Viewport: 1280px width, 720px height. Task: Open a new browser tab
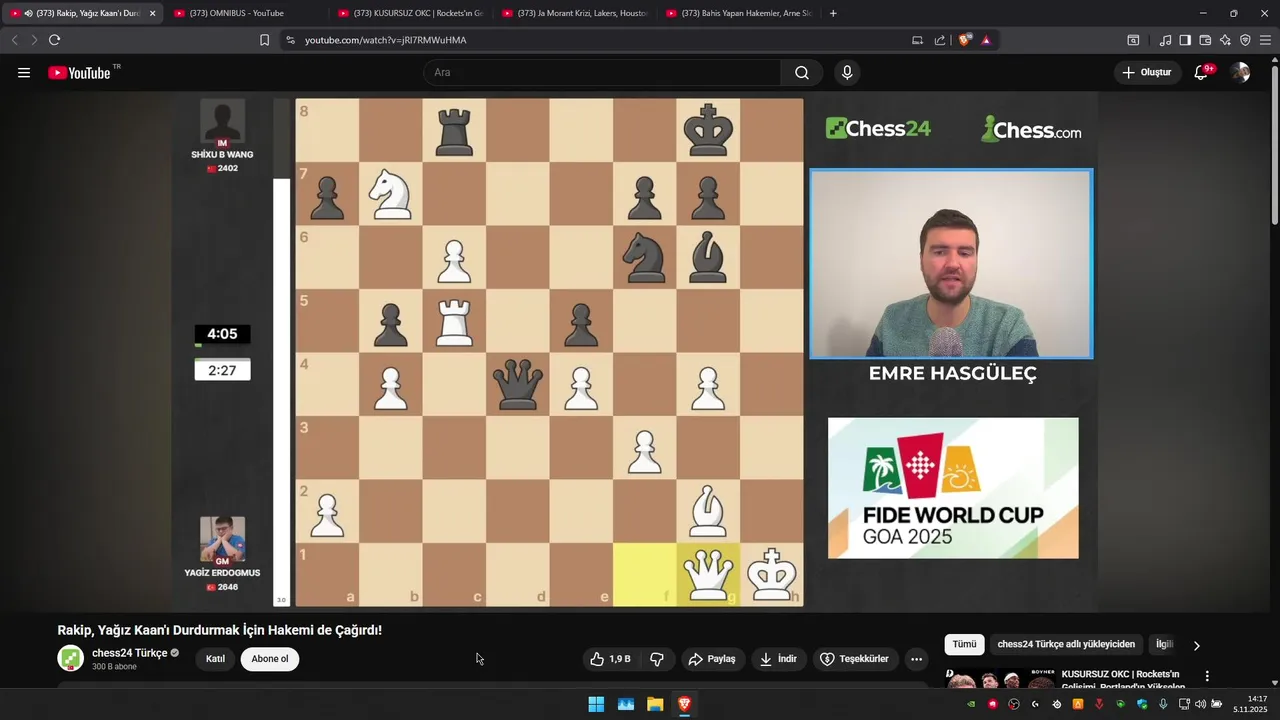833,13
